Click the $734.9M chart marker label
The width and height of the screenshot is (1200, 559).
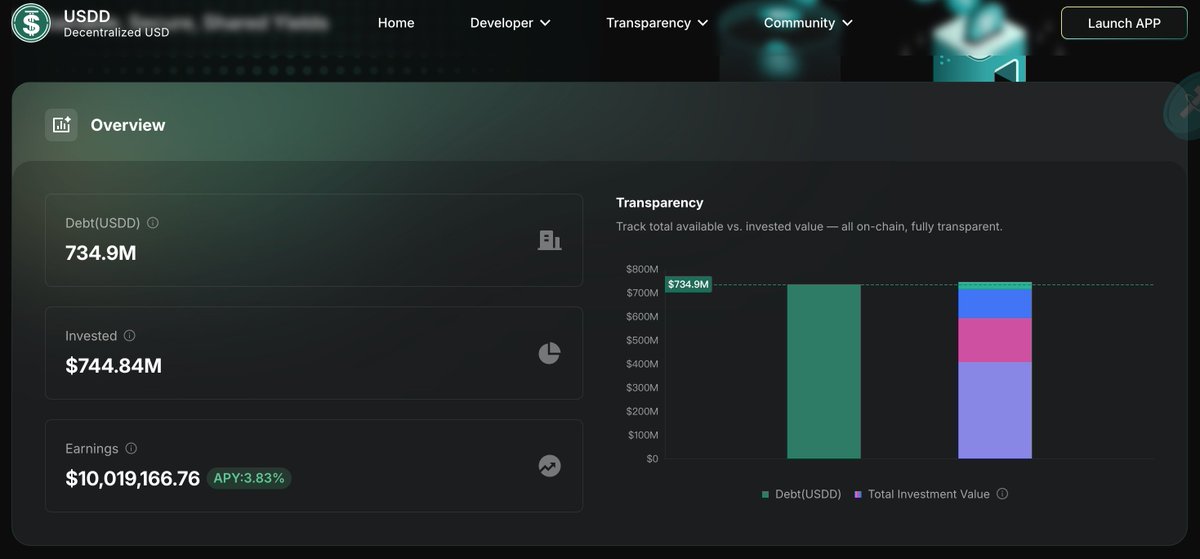click(688, 285)
